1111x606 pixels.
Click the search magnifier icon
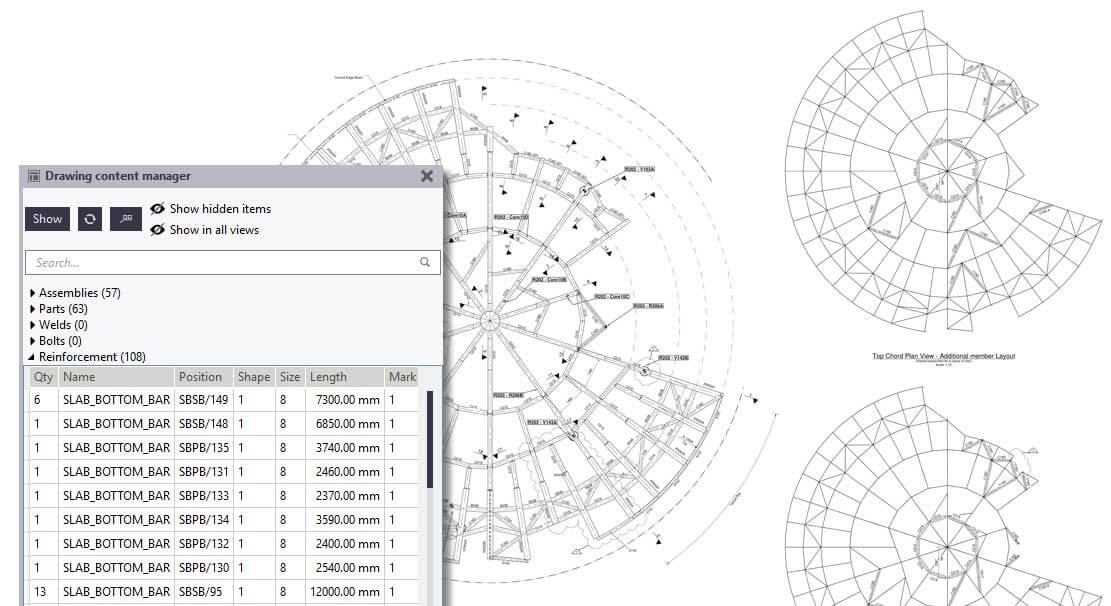[x=425, y=262]
